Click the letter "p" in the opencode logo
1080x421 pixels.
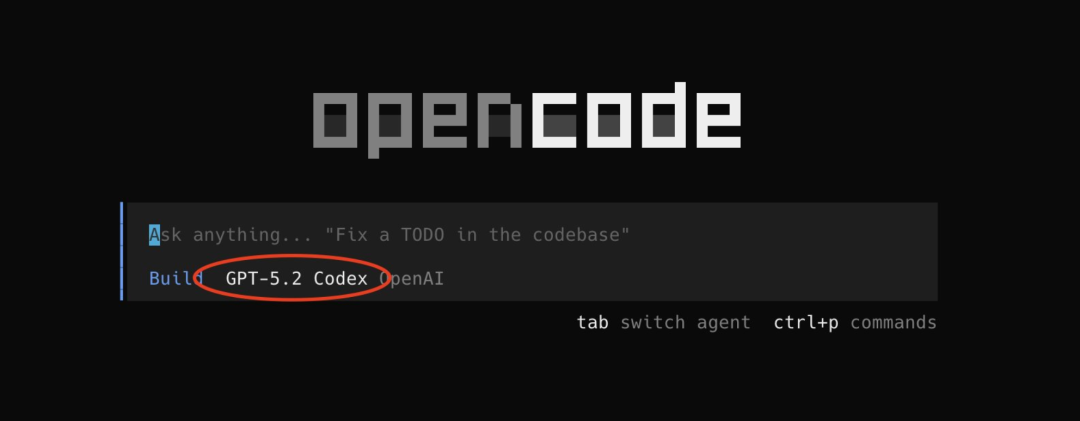389,125
